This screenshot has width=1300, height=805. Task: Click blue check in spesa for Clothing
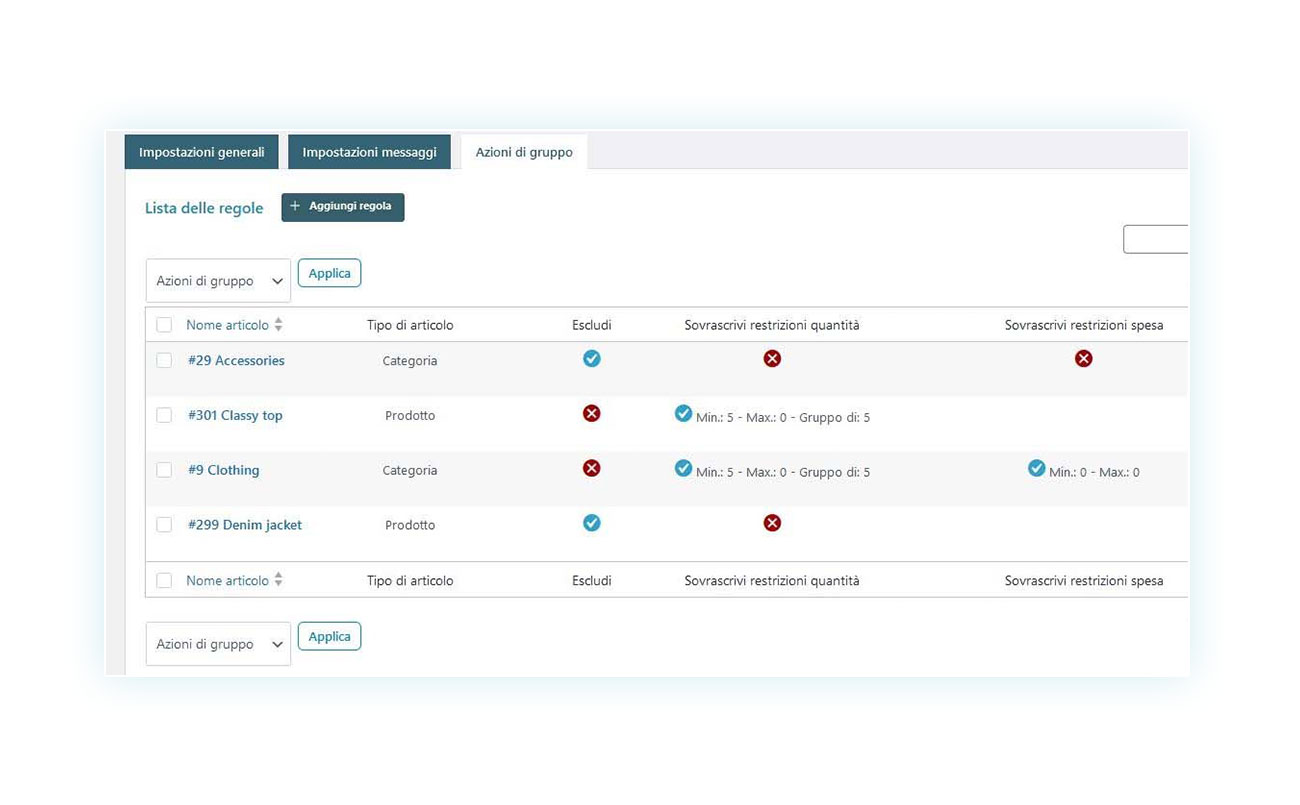click(x=1037, y=468)
